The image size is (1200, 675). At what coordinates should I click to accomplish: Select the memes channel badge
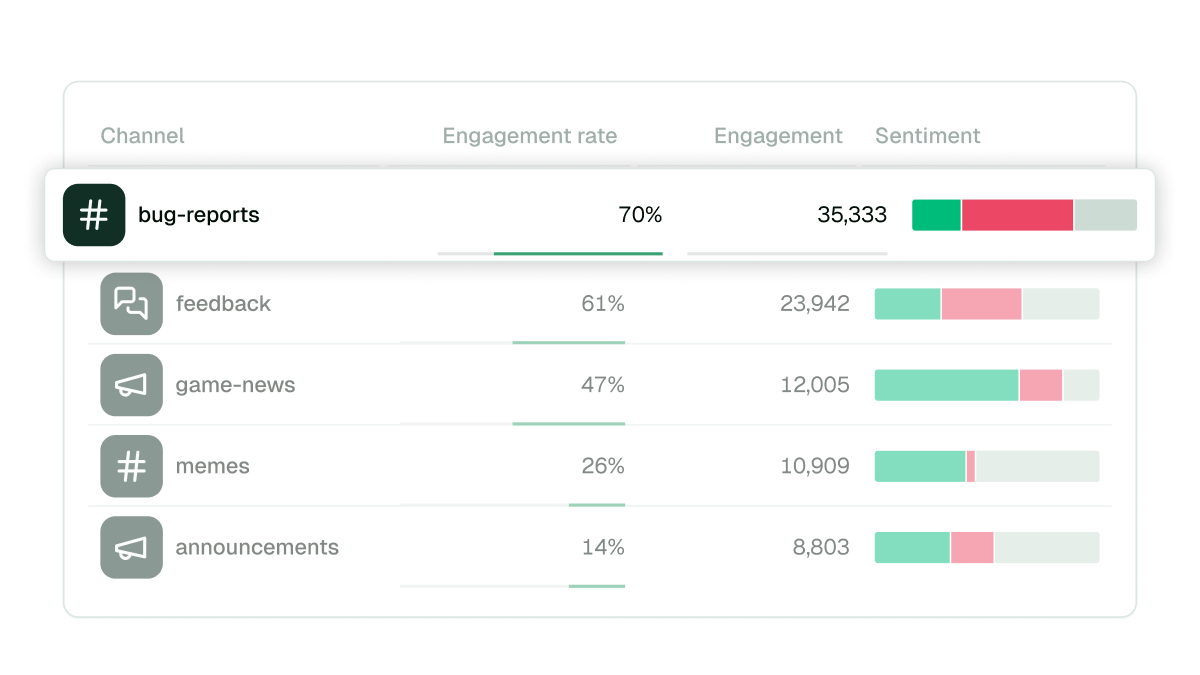[131, 466]
